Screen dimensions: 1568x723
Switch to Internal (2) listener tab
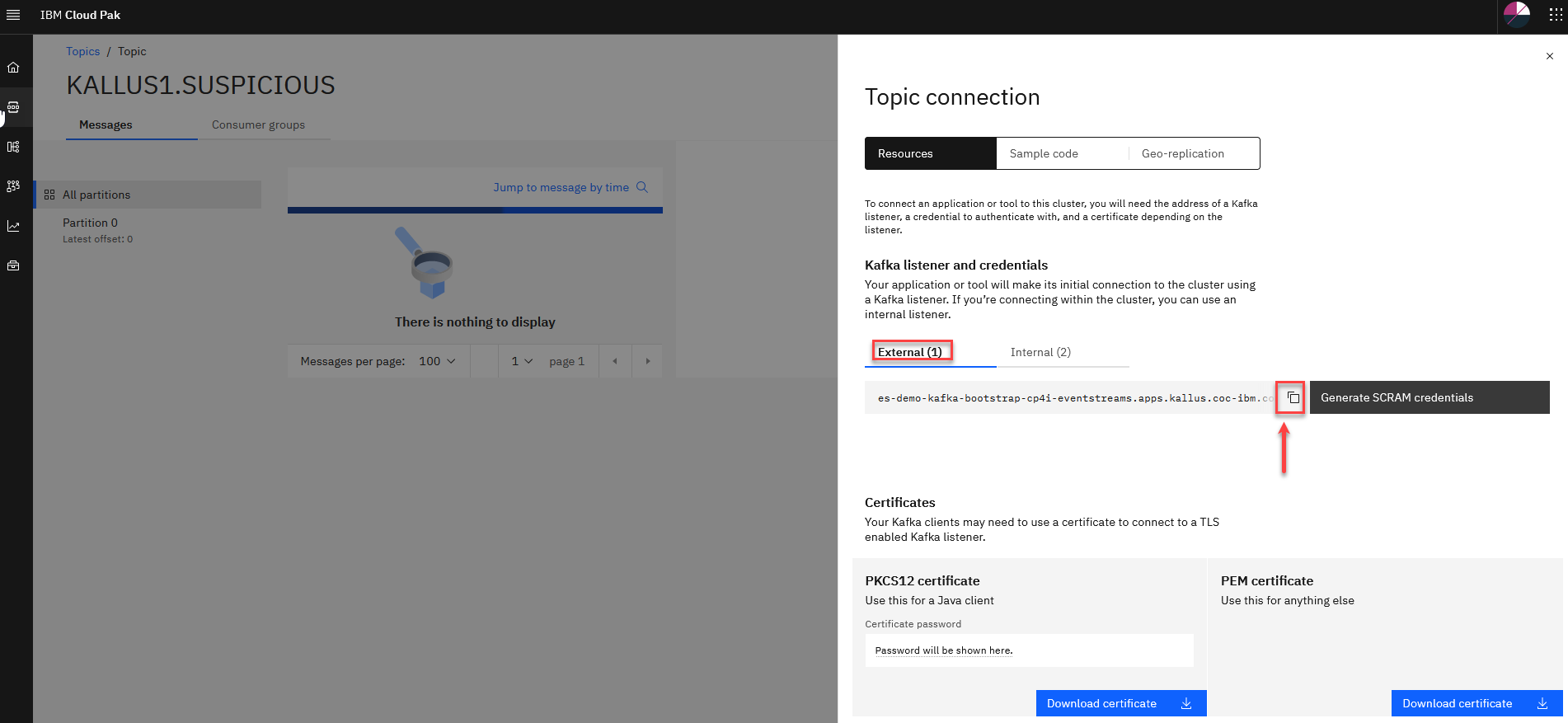1040,352
